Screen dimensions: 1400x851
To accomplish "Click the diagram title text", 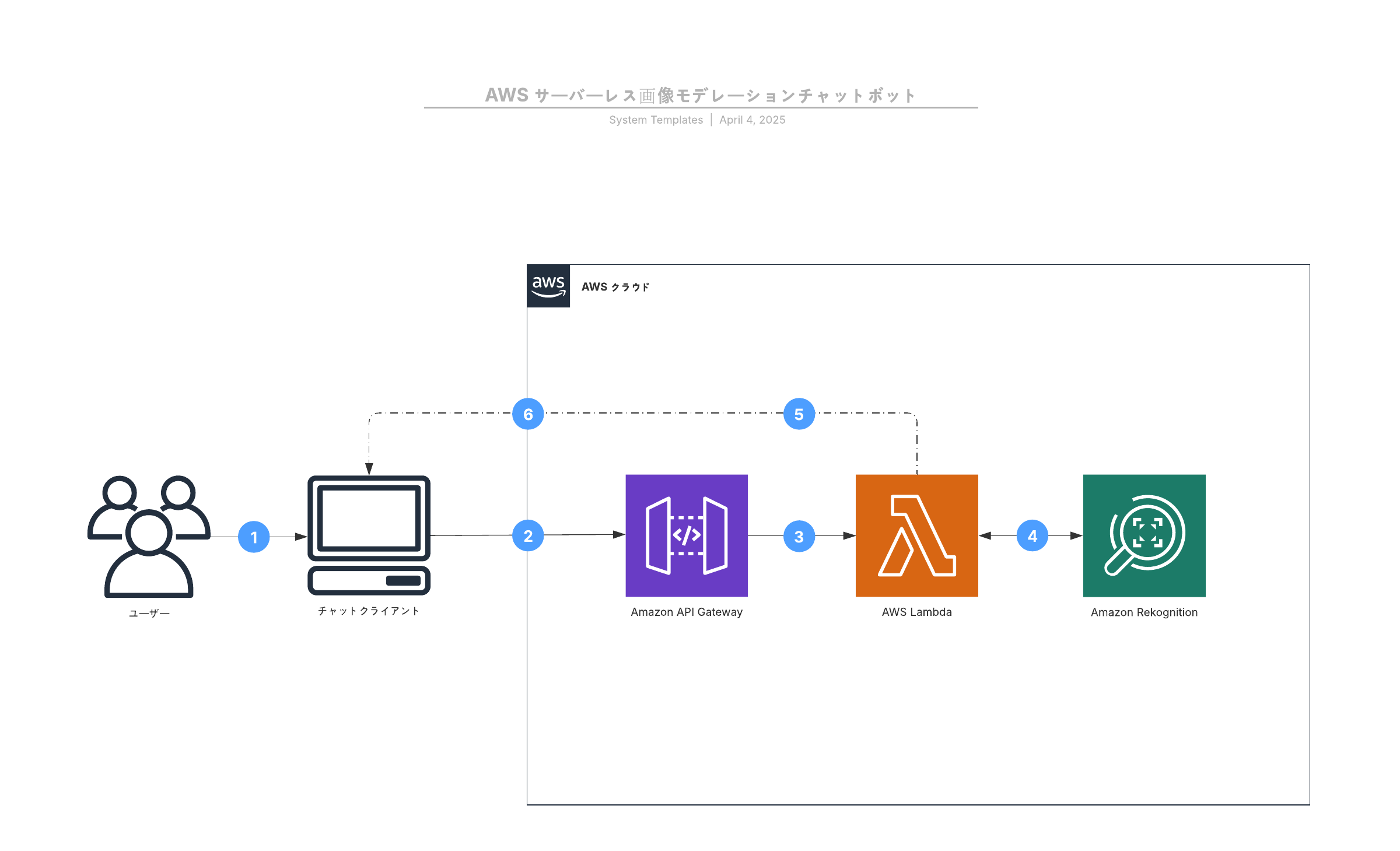I will pyautogui.click(x=701, y=95).
